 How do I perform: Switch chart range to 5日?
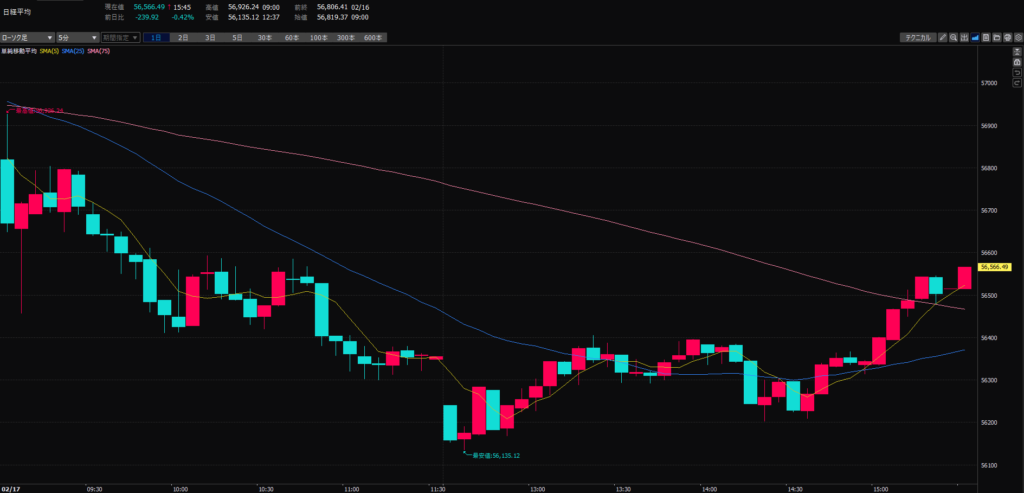coord(237,37)
